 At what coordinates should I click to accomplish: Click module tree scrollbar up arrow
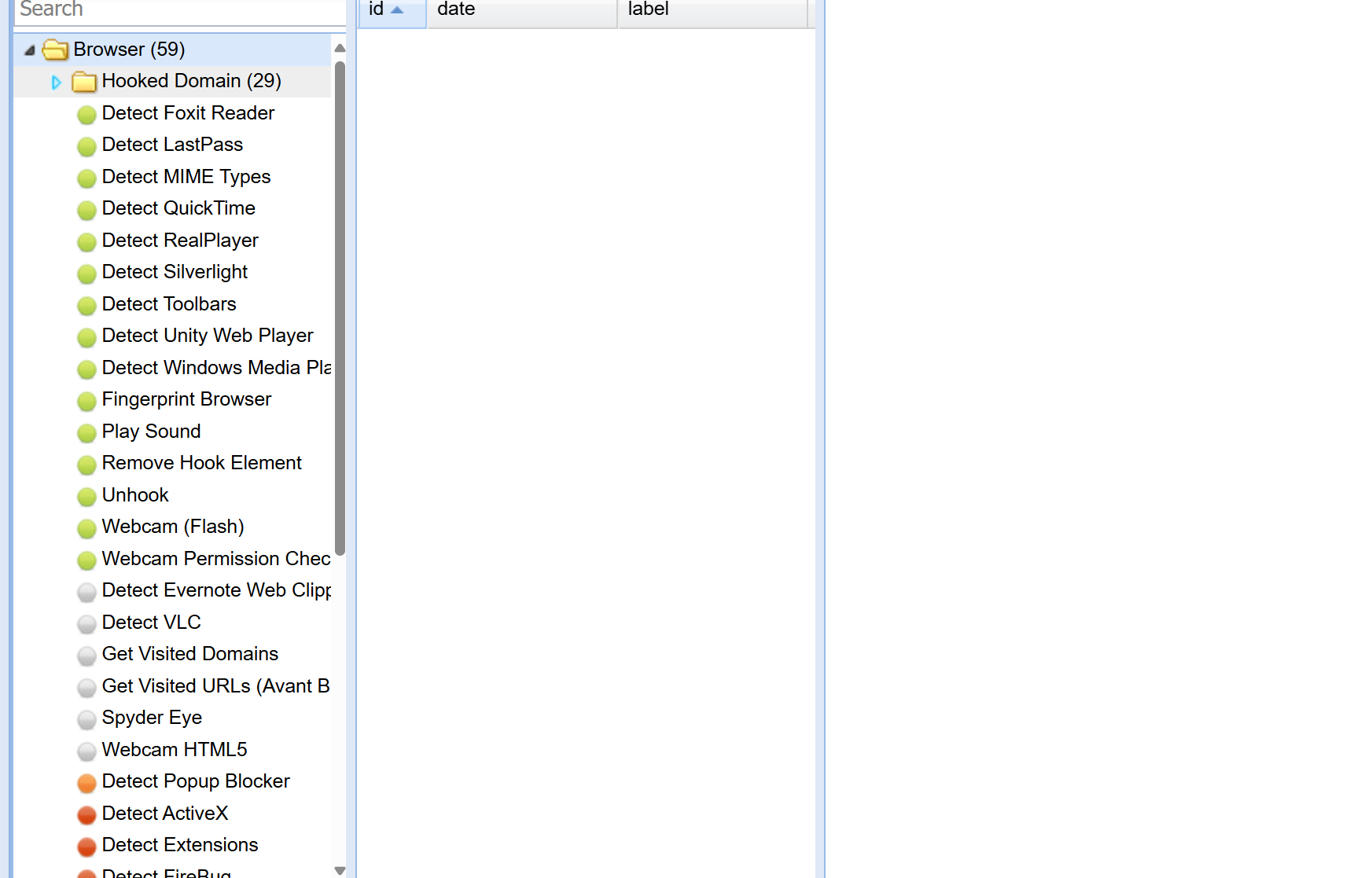[340, 49]
